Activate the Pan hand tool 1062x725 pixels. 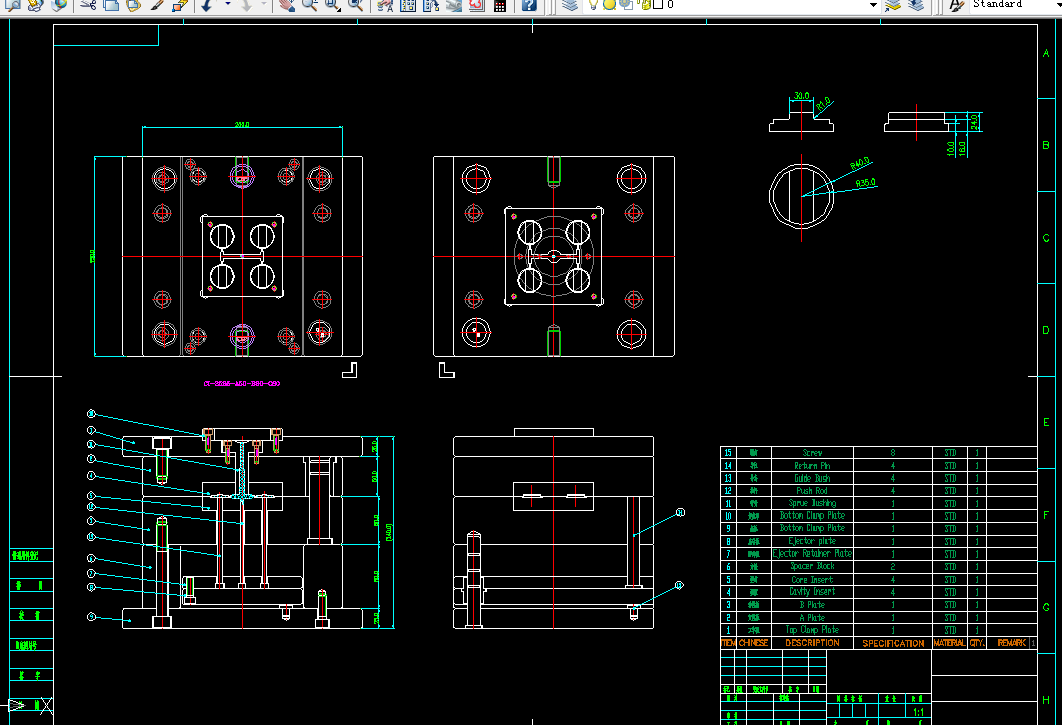pyautogui.click(x=286, y=5)
